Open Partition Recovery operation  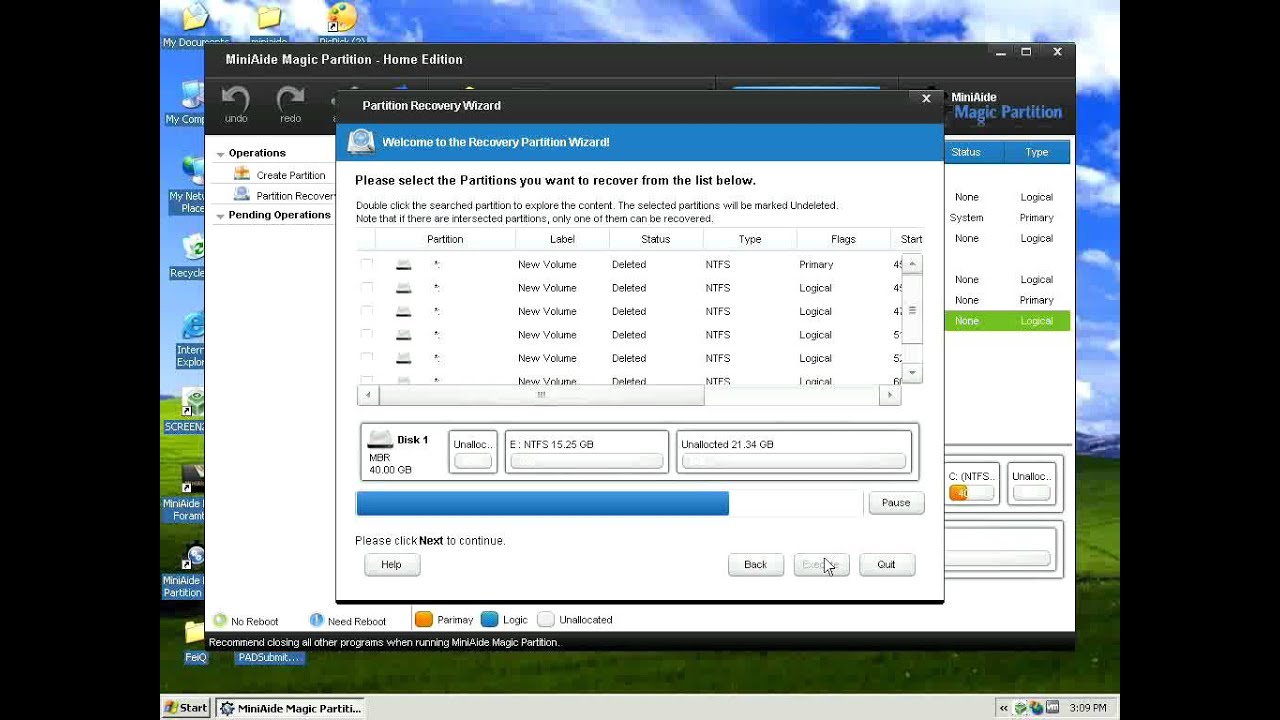click(295, 196)
